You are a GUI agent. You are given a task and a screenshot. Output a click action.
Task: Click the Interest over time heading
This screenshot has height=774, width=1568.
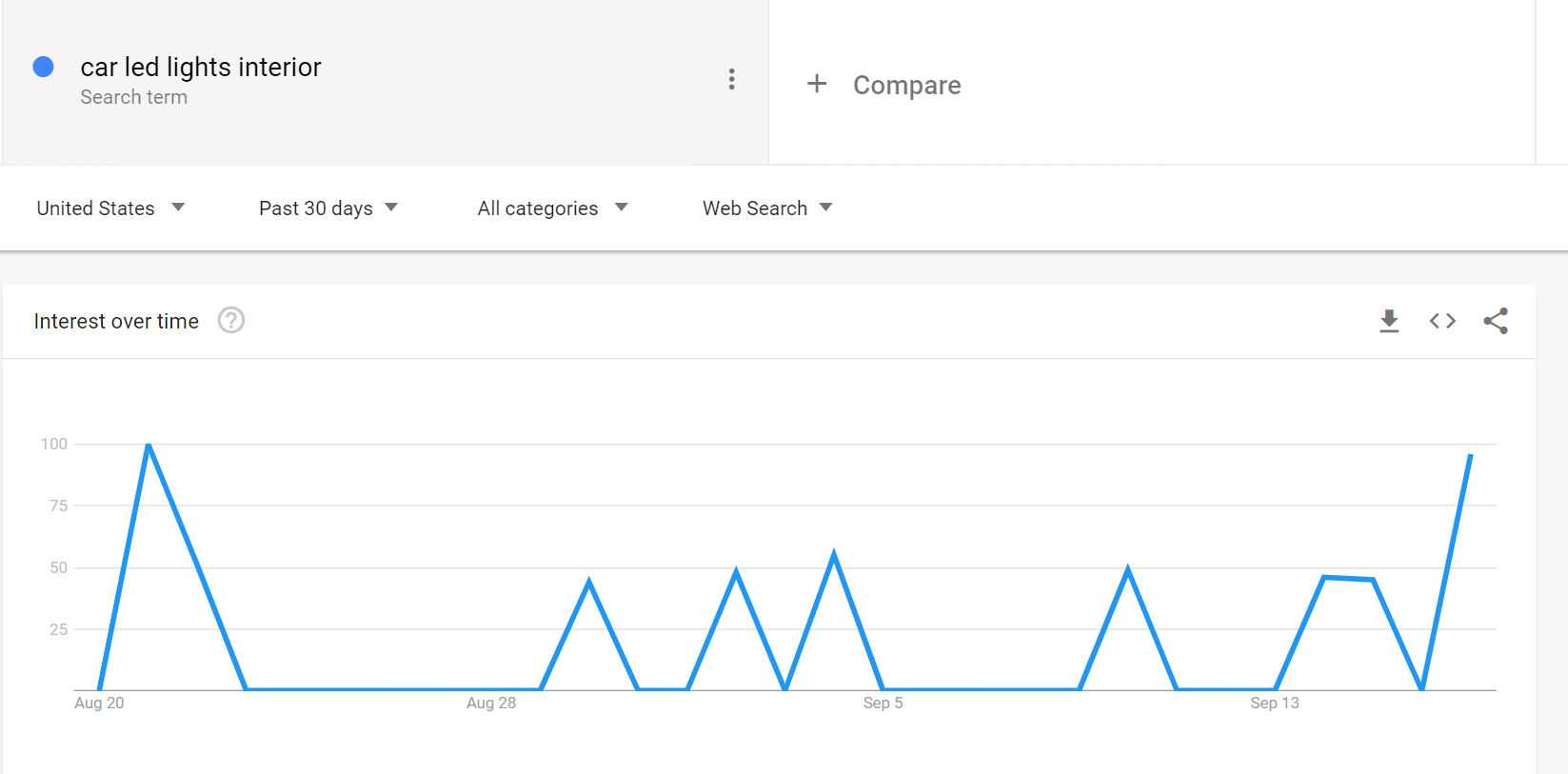[x=116, y=322]
